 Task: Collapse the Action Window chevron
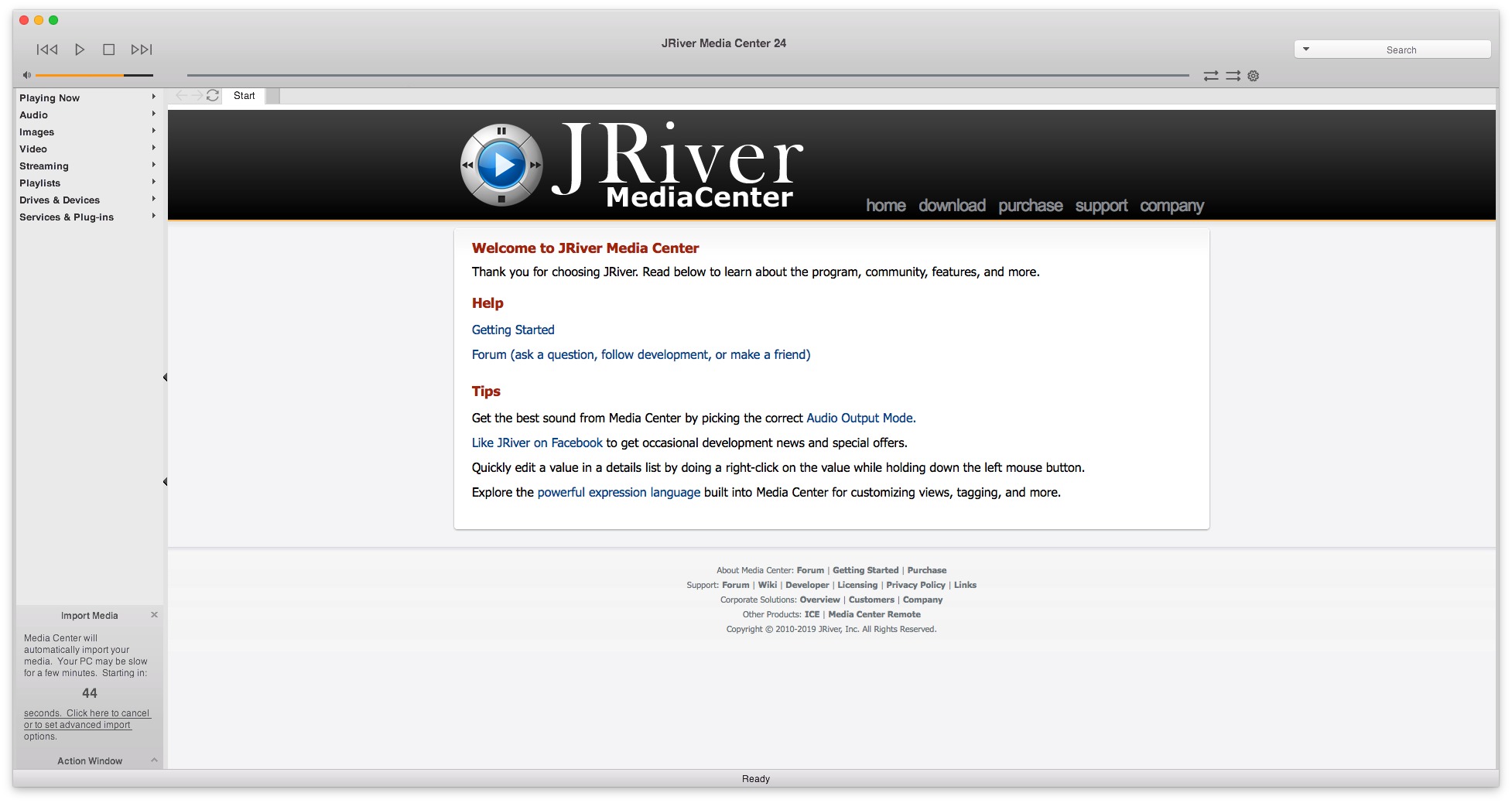(154, 760)
